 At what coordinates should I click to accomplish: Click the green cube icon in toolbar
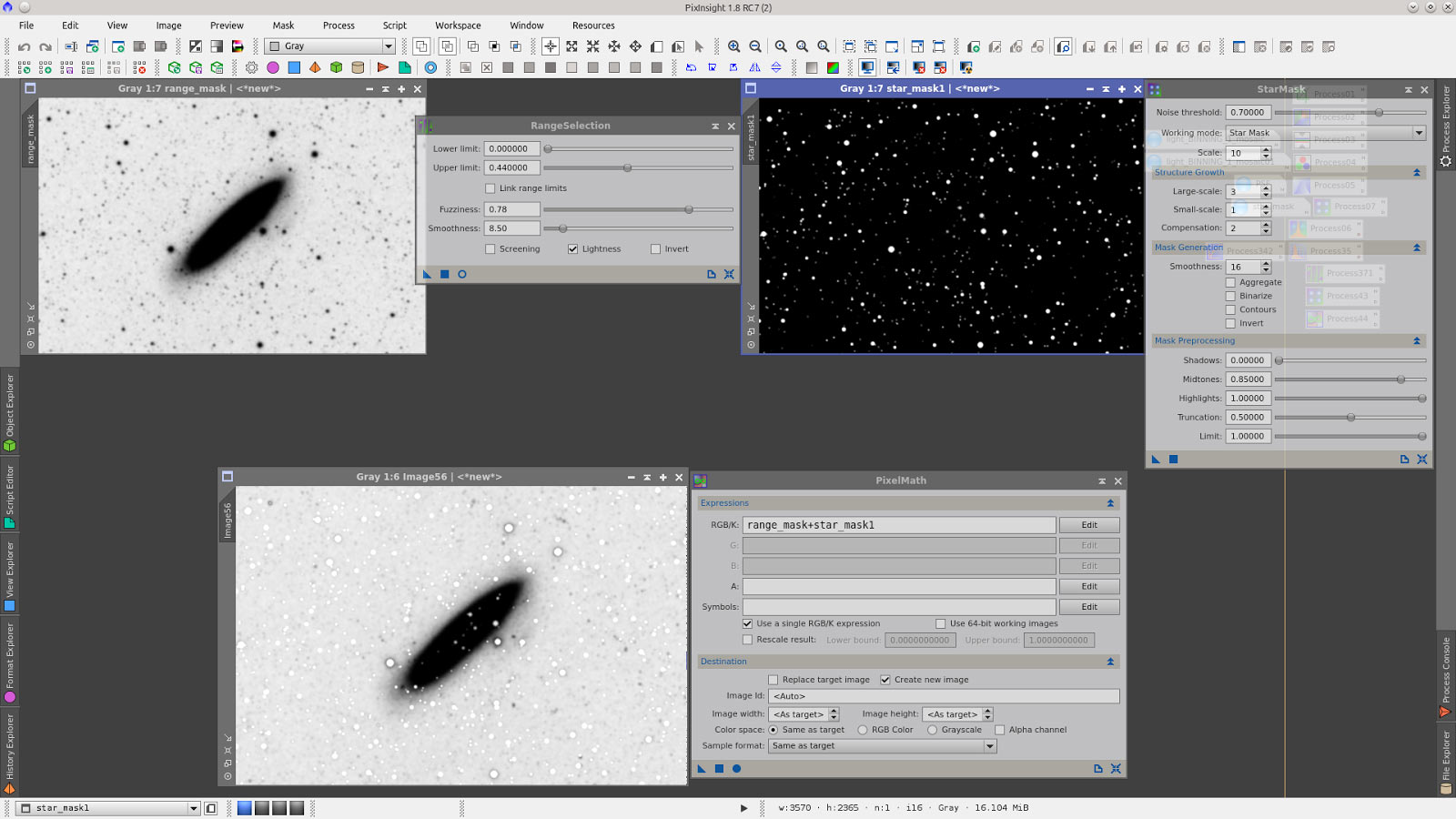pyautogui.click(x=336, y=67)
